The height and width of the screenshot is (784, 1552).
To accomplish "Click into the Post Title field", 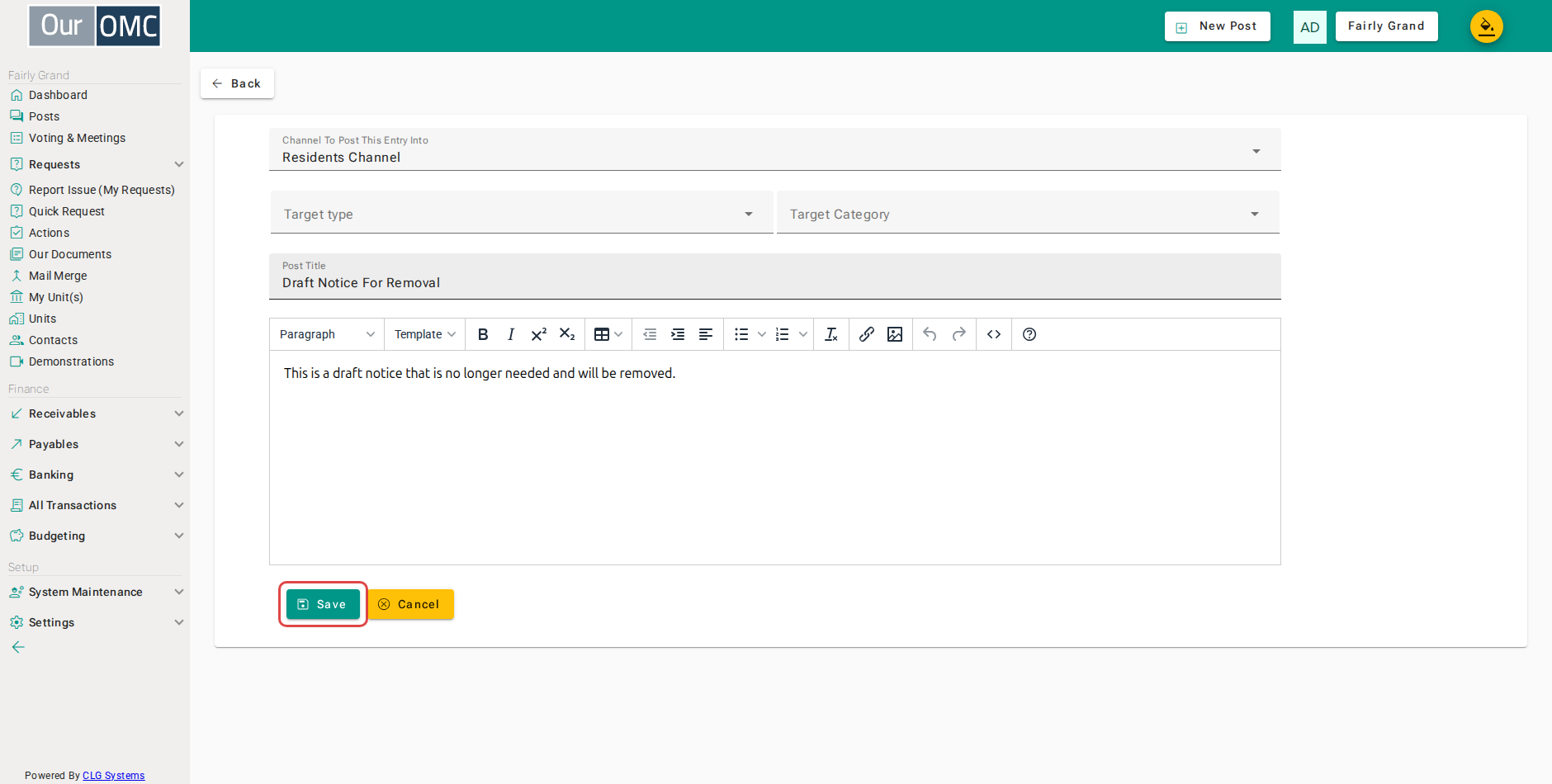I will [x=774, y=276].
